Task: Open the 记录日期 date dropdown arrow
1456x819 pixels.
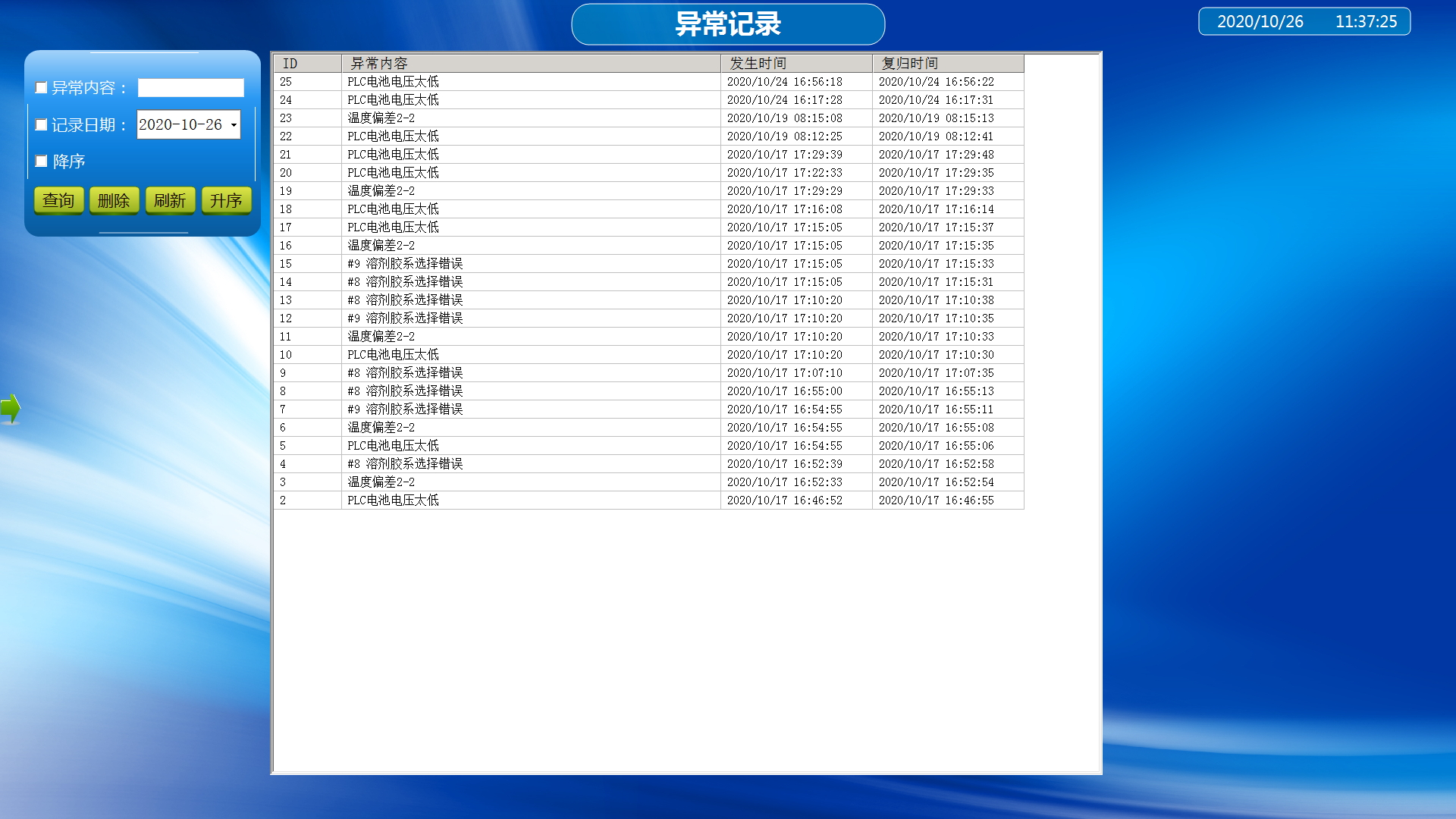Action: point(234,124)
